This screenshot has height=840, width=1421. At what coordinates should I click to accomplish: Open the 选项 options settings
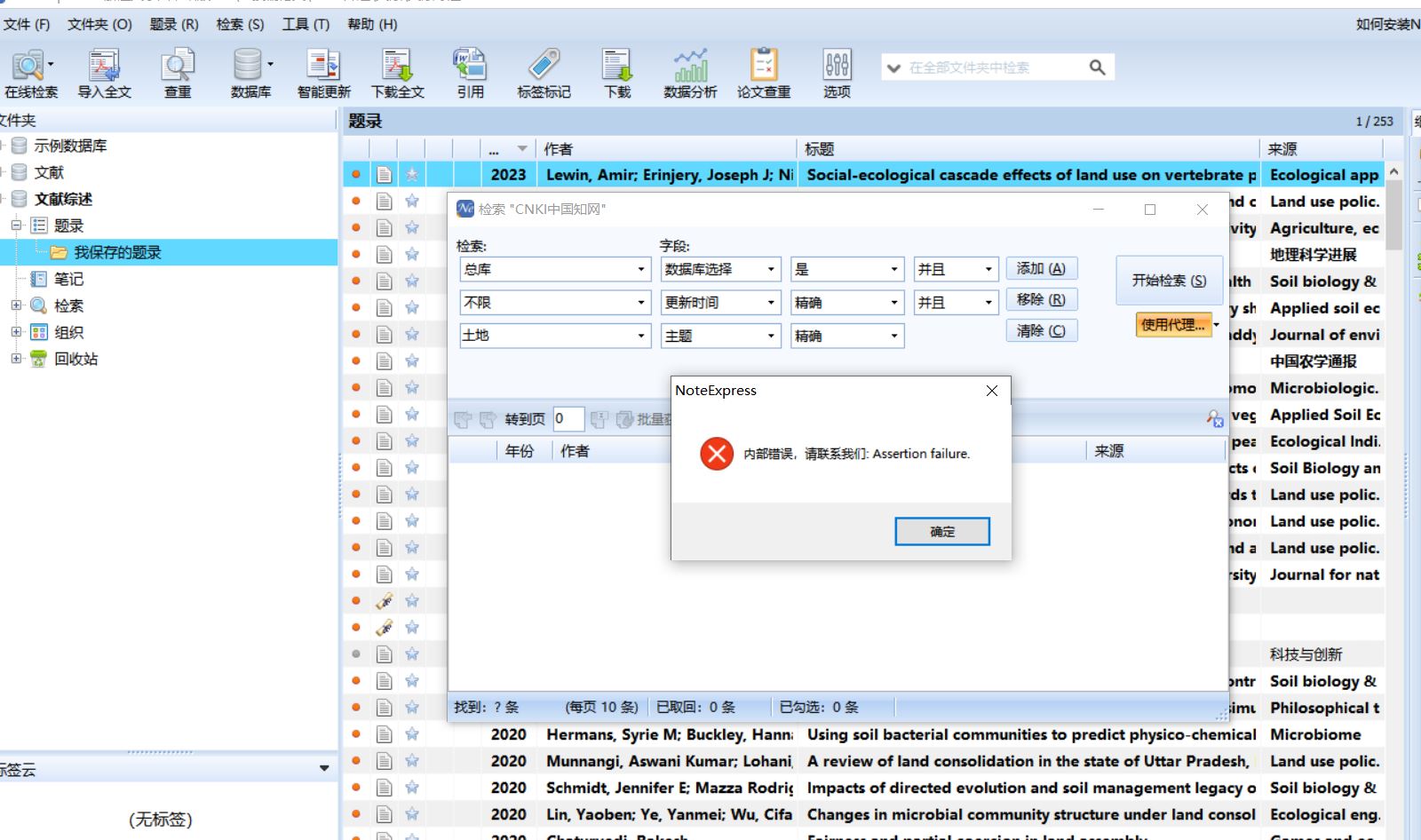point(837,73)
